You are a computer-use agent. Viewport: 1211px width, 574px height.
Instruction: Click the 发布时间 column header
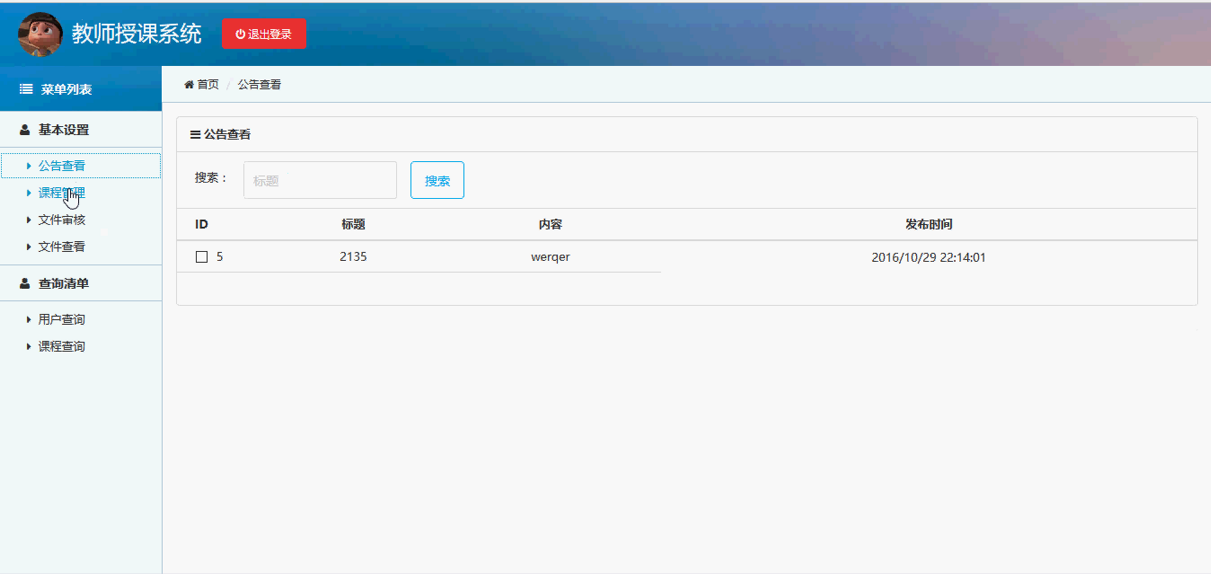(x=929, y=225)
